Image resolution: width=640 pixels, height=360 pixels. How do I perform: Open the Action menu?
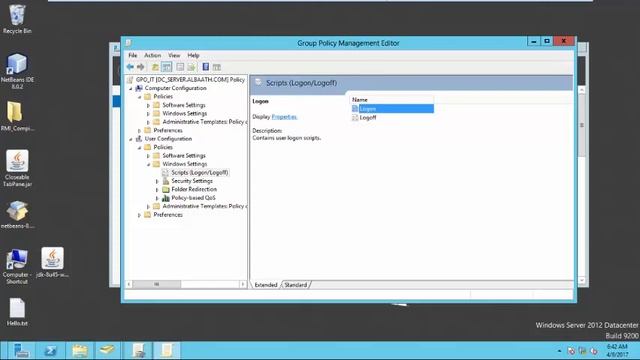pos(152,55)
